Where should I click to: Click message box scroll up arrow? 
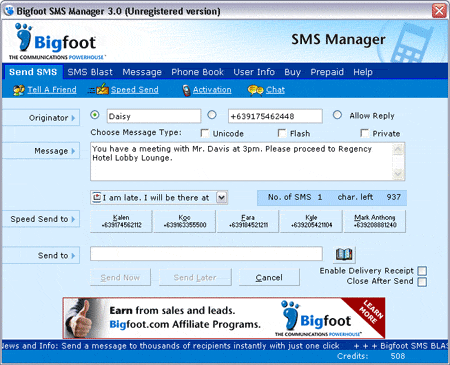398,149
